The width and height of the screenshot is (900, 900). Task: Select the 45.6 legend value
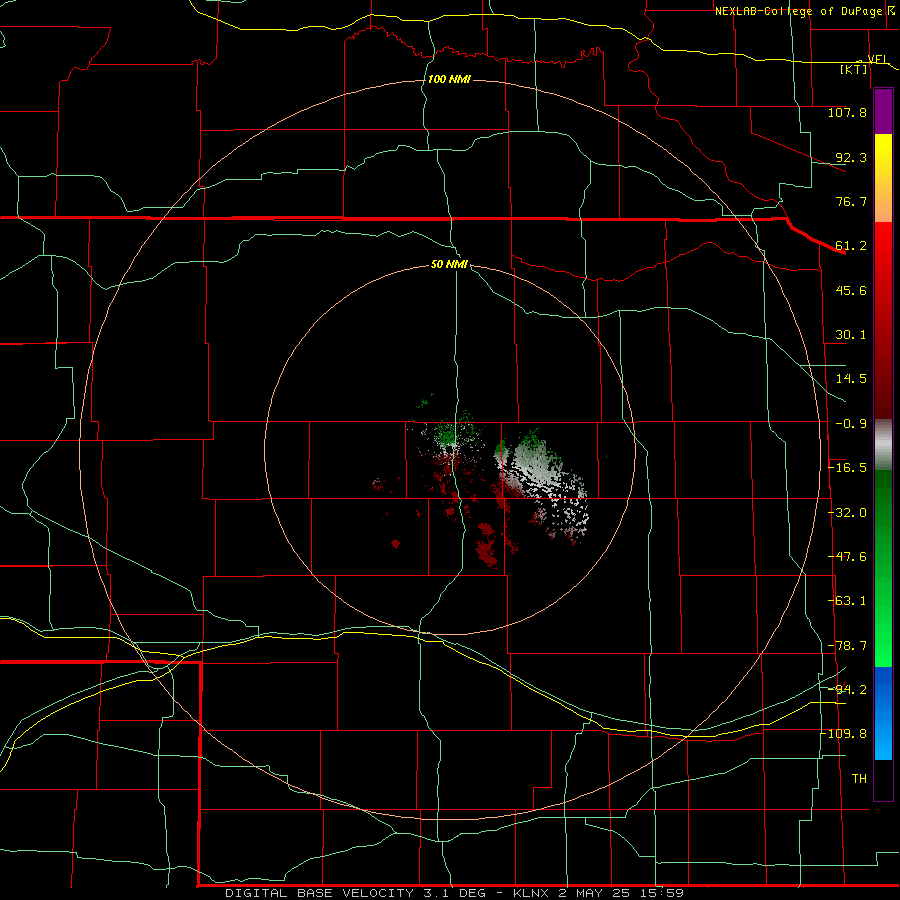click(851, 290)
